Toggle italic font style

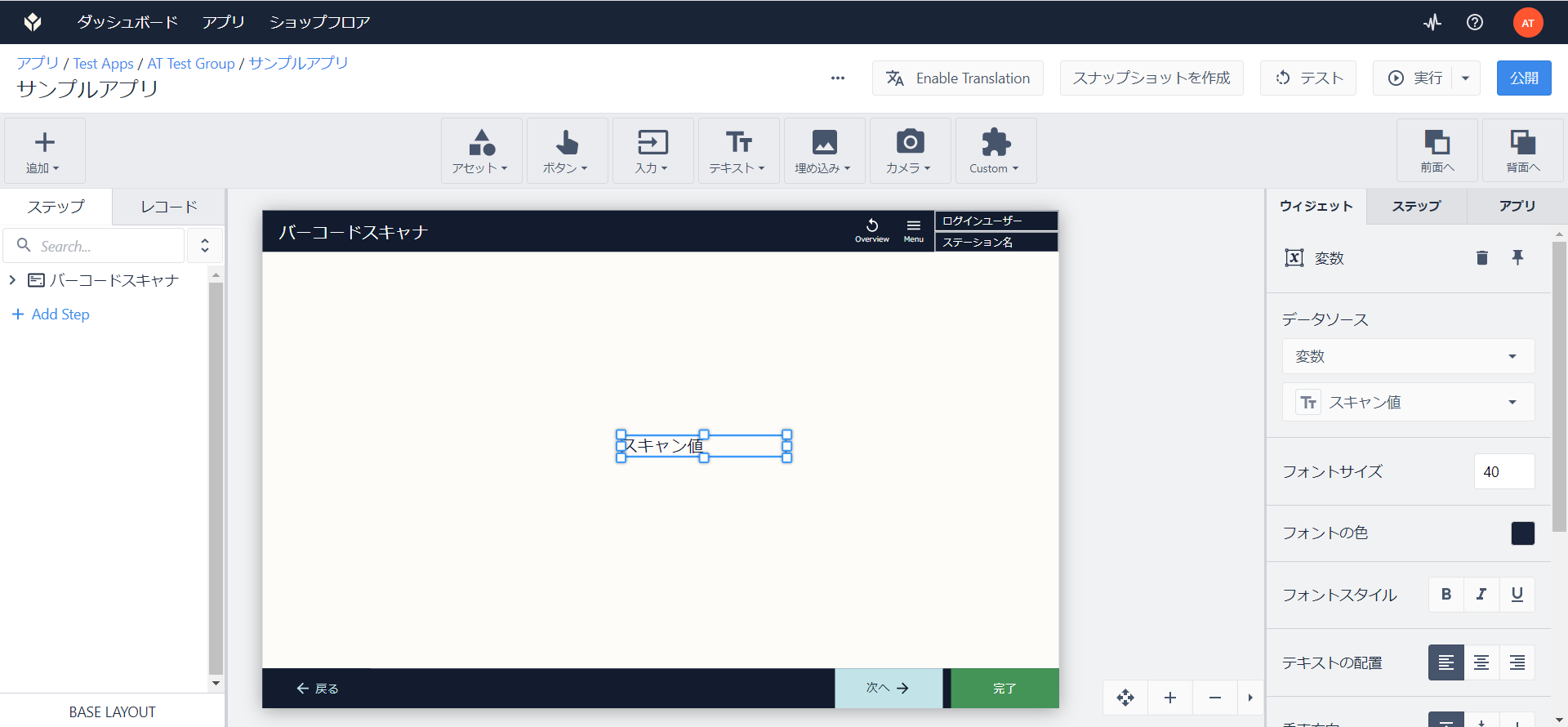[1481, 595]
